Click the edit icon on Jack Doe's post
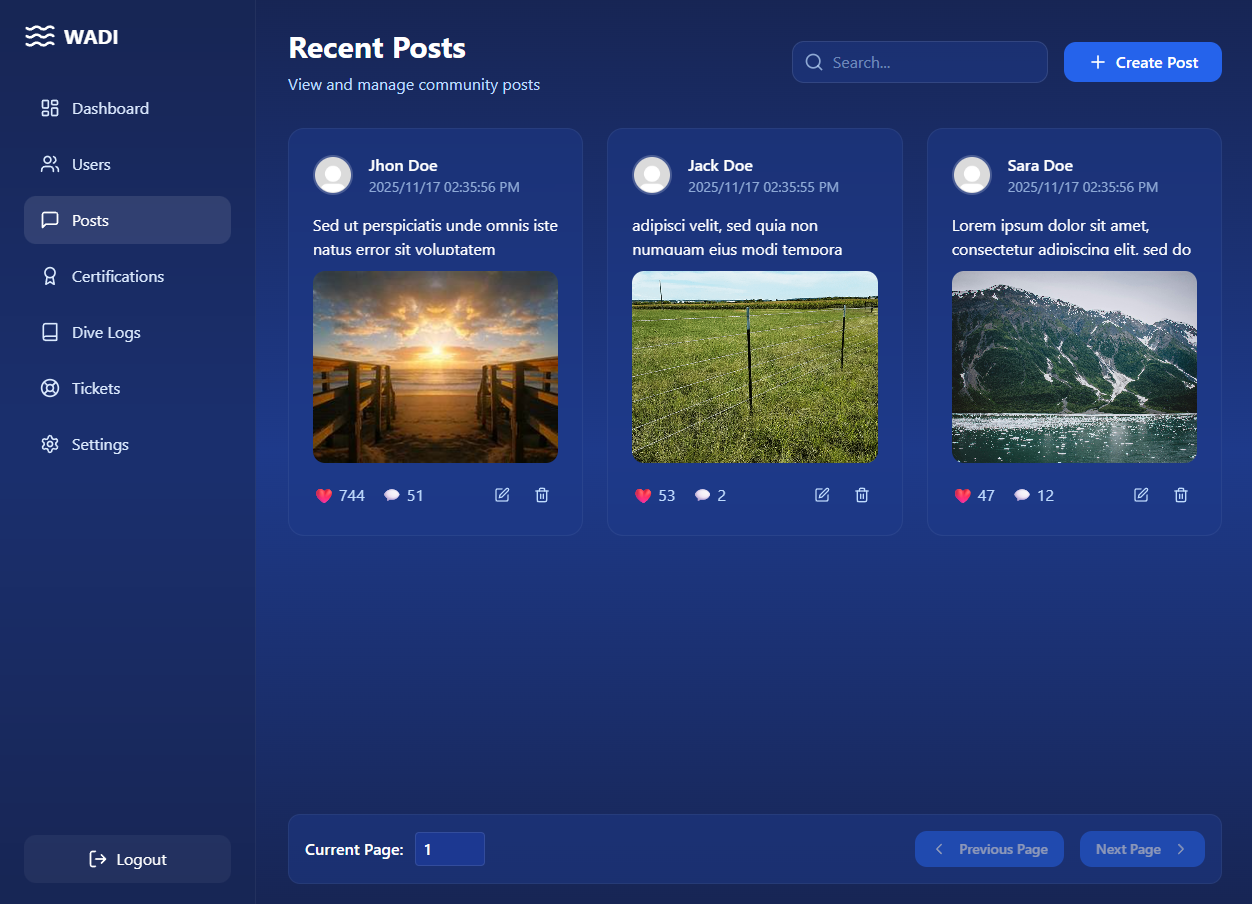Image resolution: width=1252 pixels, height=904 pixels. [x=822, y=495]
